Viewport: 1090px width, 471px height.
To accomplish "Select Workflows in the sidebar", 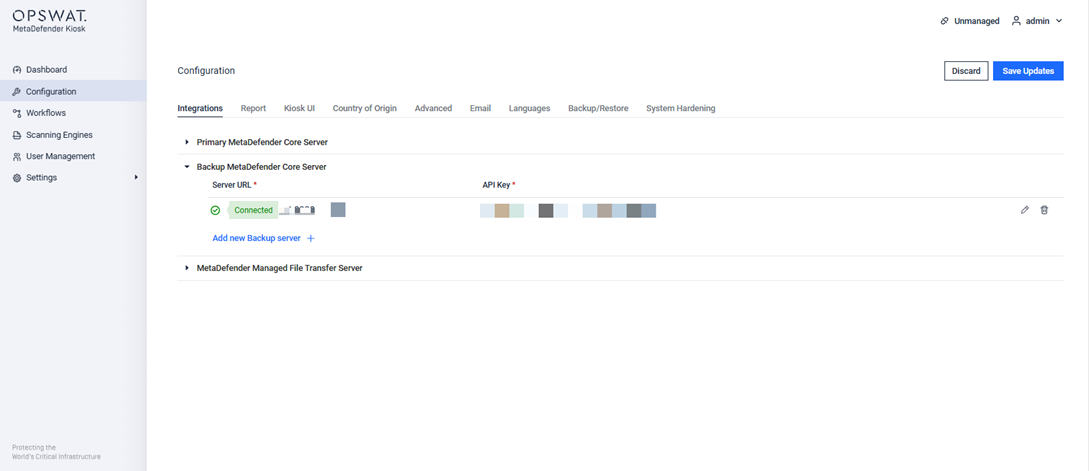I will coord(46,113).
